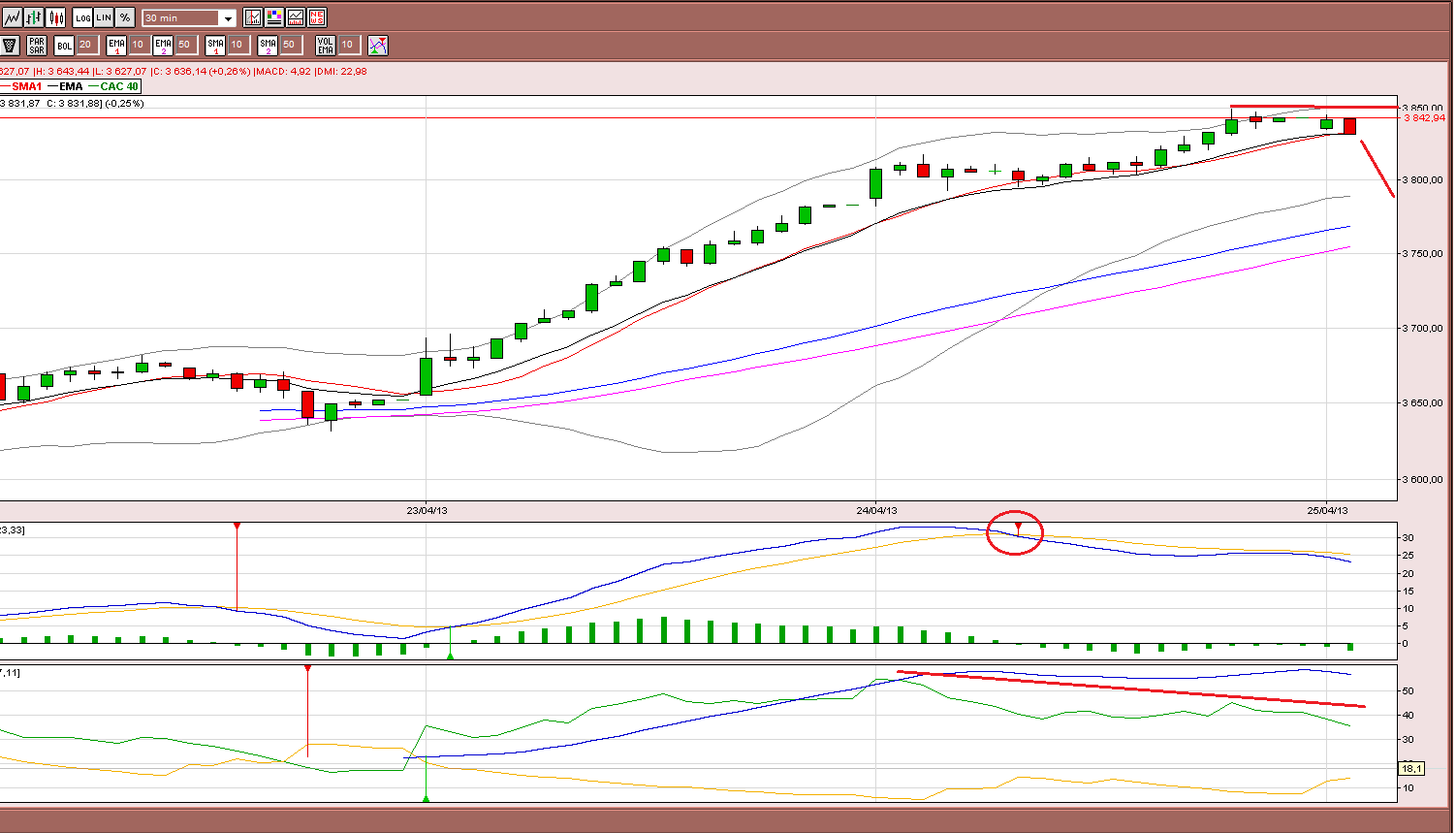Viewport: 1456px width, 833px height.
Task: Select the bar chart (OHLC) display
Action: coord(34,17)
